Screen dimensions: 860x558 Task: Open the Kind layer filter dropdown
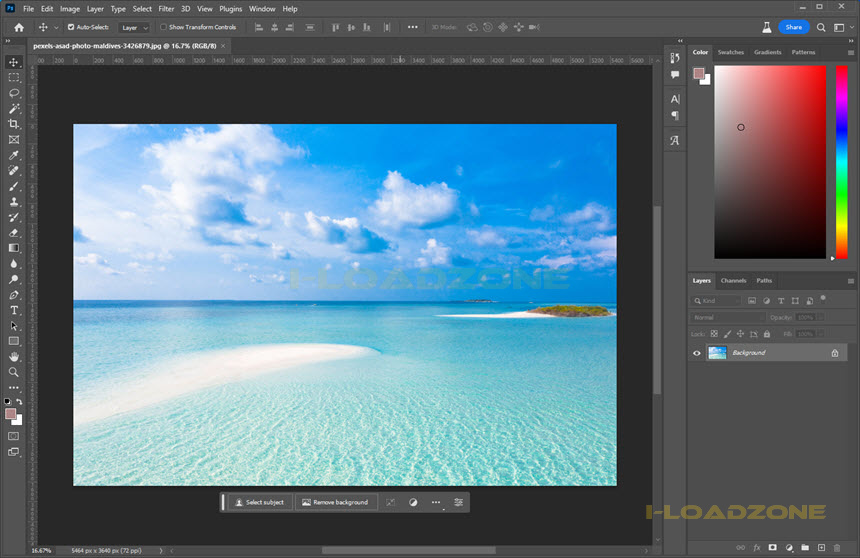tap(716, 301)
